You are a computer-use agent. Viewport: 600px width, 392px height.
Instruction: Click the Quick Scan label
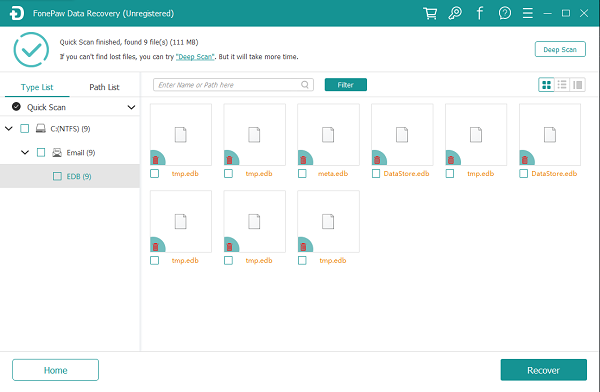click(46, 107)
